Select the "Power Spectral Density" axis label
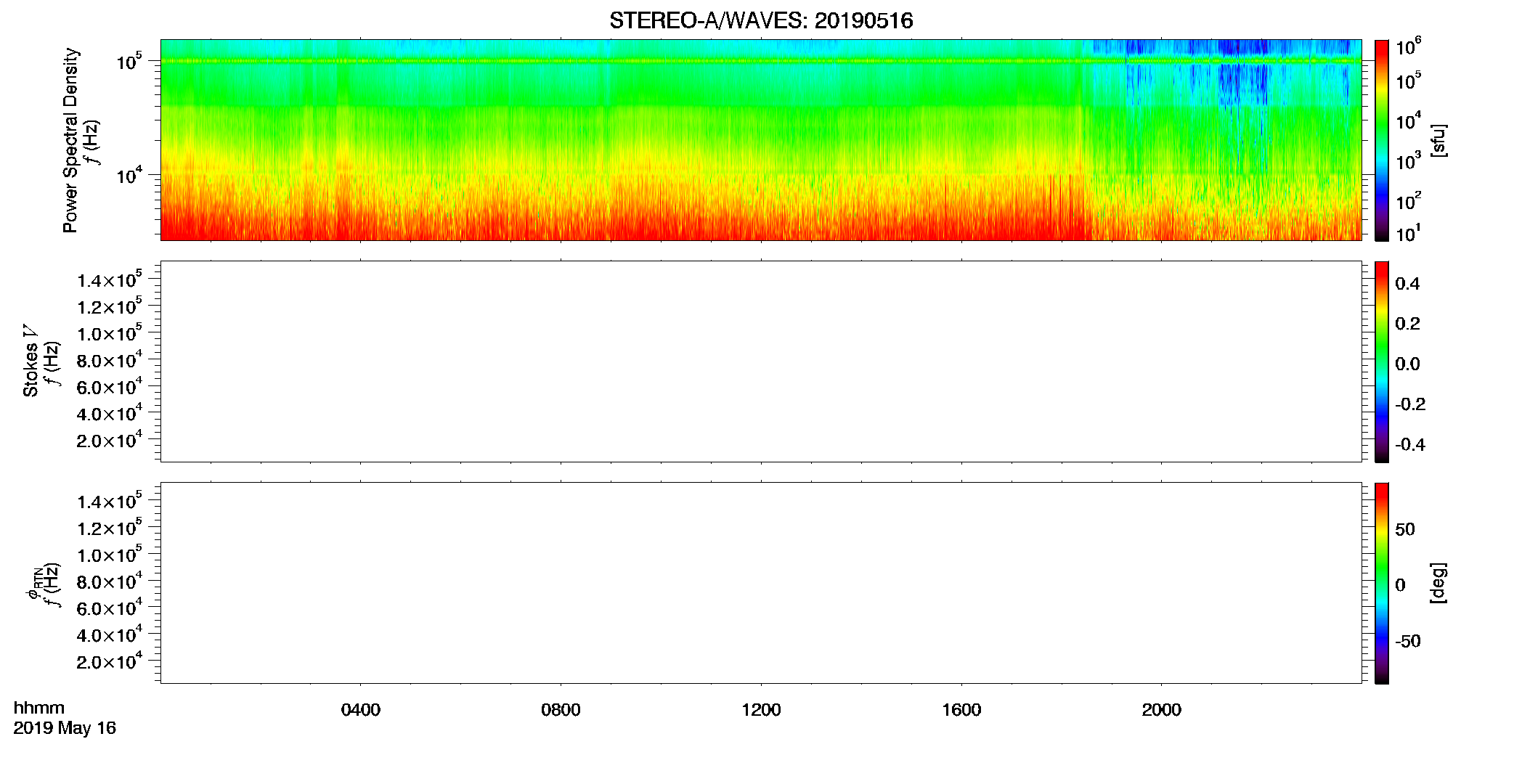The image size is (1522, 784). (70, 140)
